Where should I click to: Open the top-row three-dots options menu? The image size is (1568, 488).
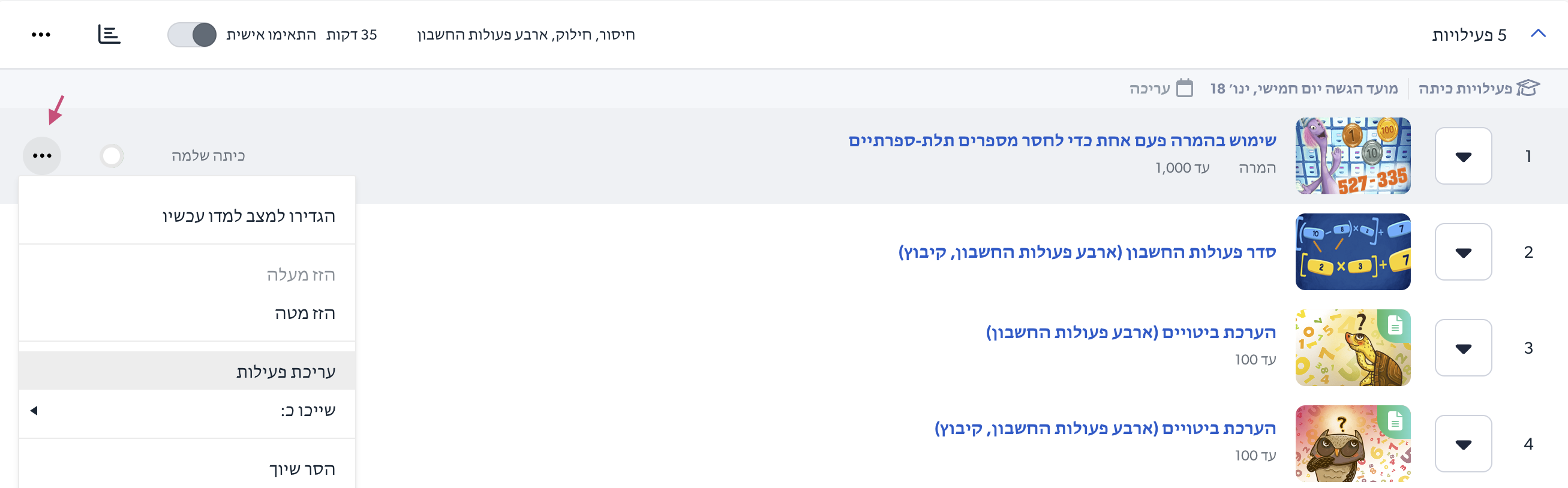click(x=41, y=35)
